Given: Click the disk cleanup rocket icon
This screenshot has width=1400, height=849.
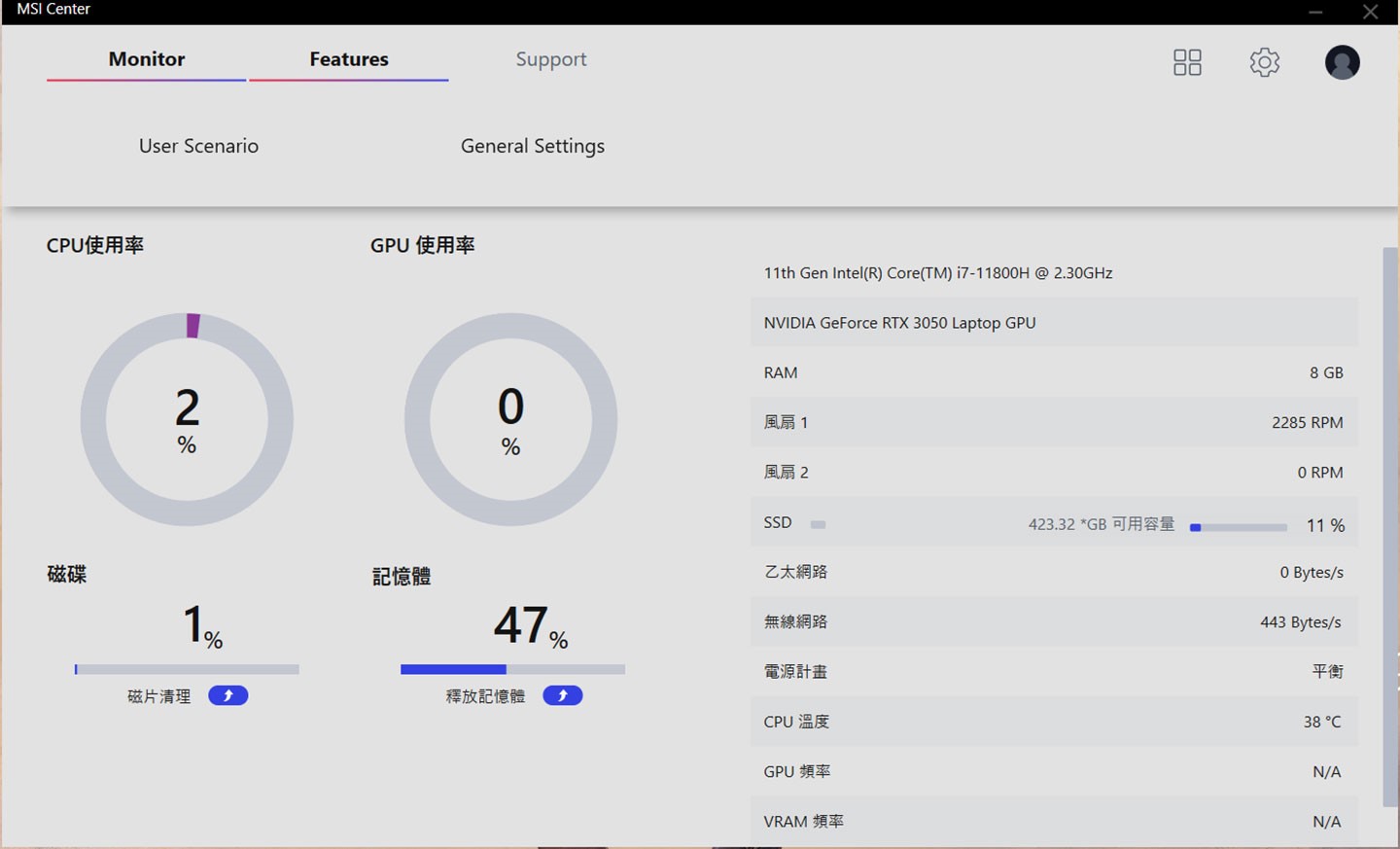Looking at the screenshot, I should point(228,695).
